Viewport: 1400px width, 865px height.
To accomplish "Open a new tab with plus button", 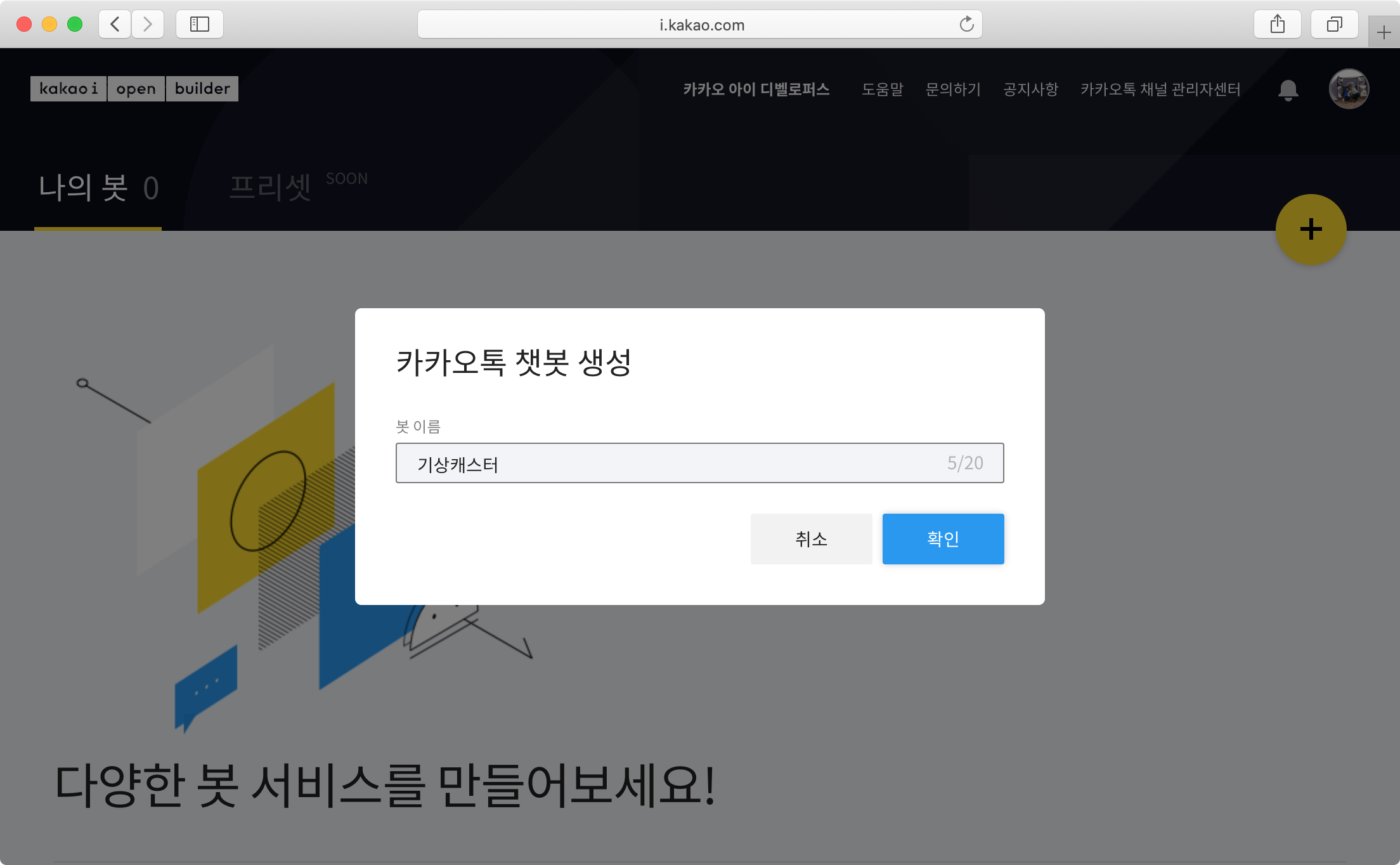I will click(1384, 32).
